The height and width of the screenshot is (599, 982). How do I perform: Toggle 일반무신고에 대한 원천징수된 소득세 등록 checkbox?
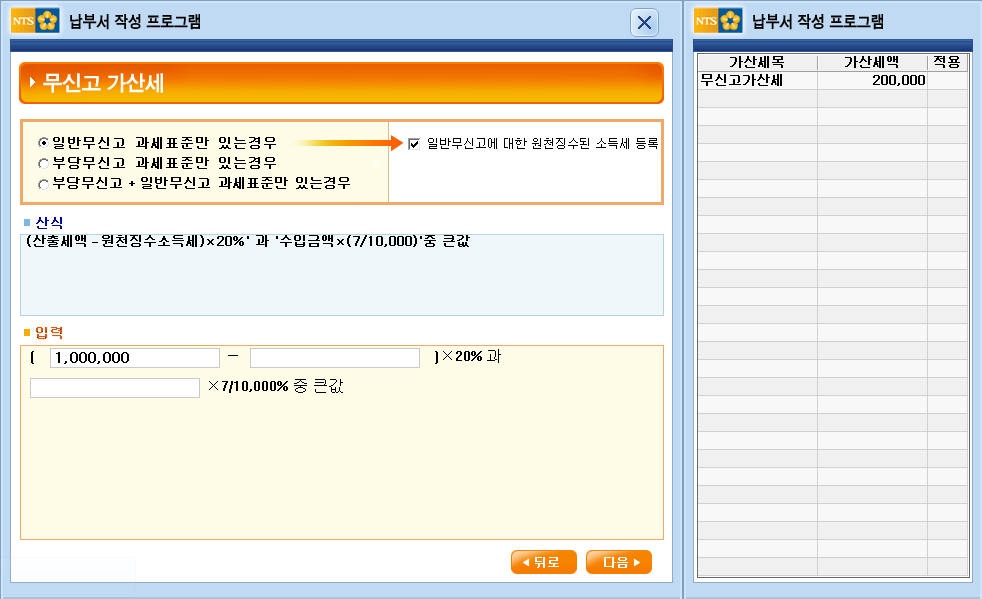coord(414,144)
